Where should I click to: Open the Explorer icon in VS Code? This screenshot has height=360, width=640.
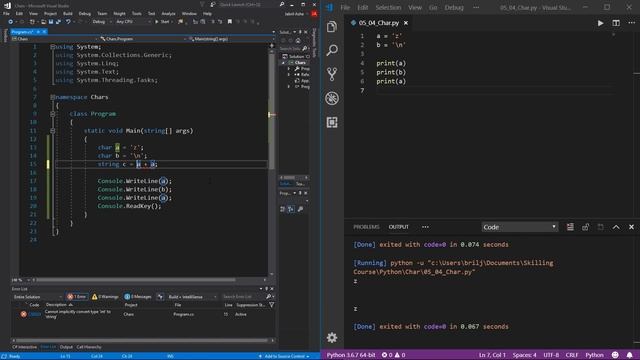coord(332,27)
